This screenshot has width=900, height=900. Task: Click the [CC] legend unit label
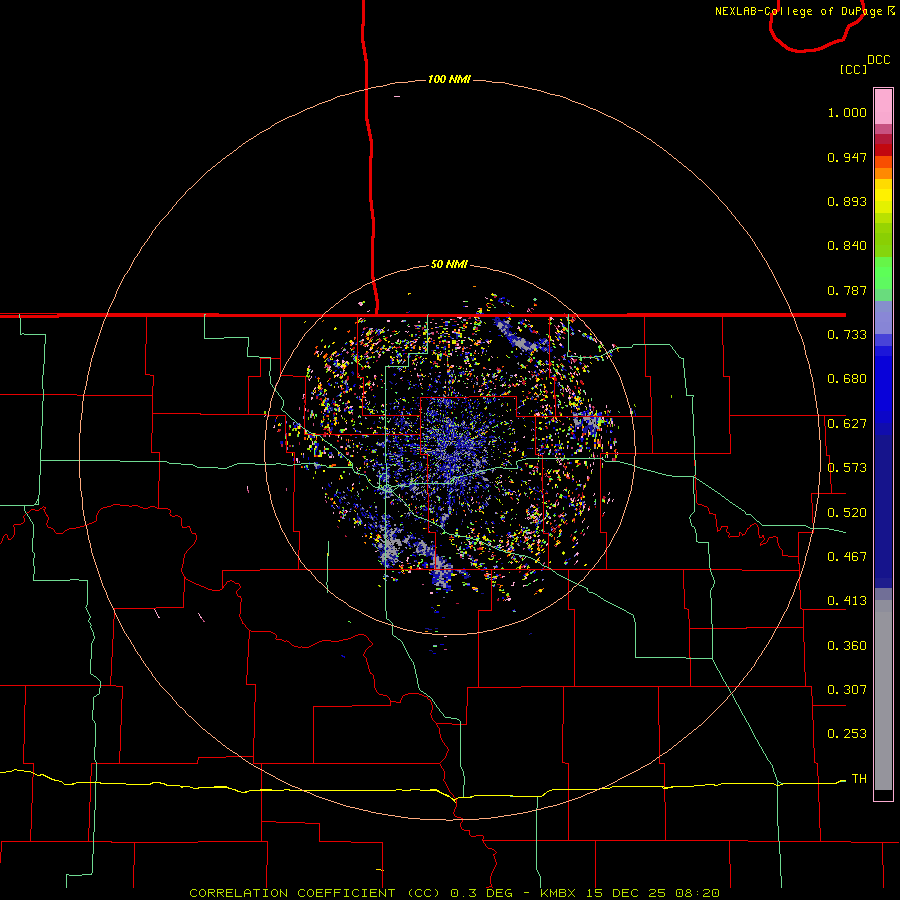853,69
